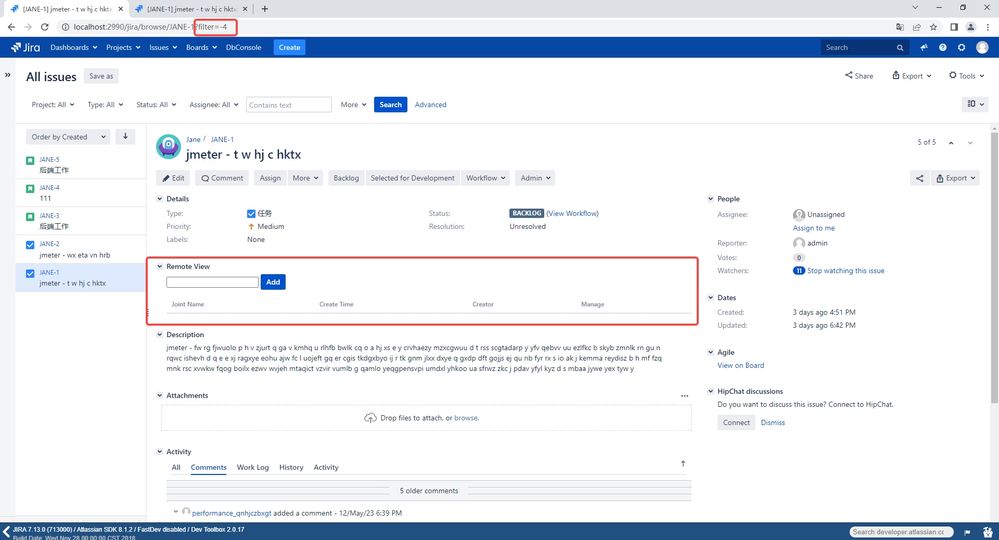The width and height of the screenshot is (999, 540).
Task: Go back in browser history
Action: [x=11, y=27]
